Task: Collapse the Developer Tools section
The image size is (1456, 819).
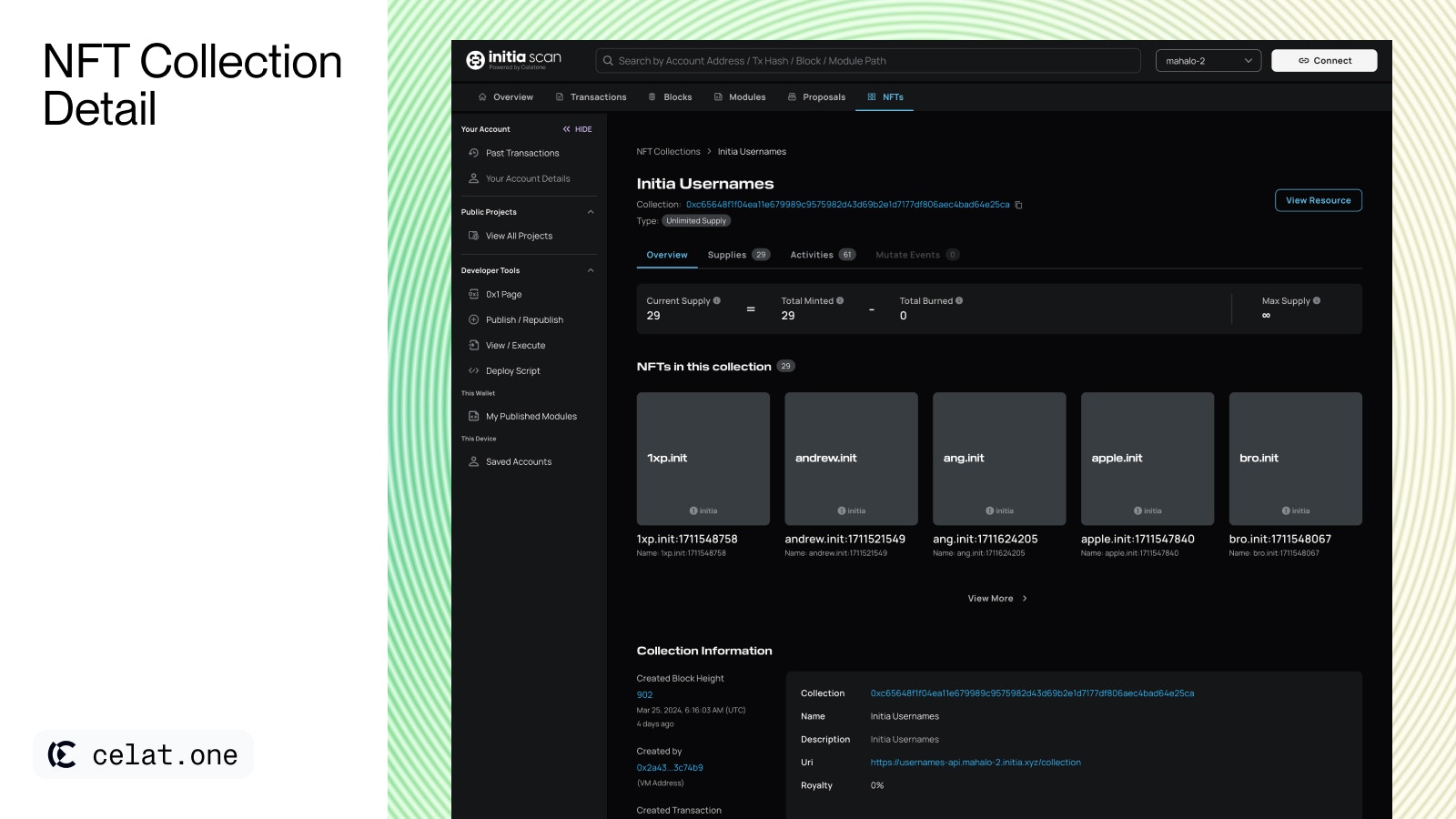Action: point(591,270)
